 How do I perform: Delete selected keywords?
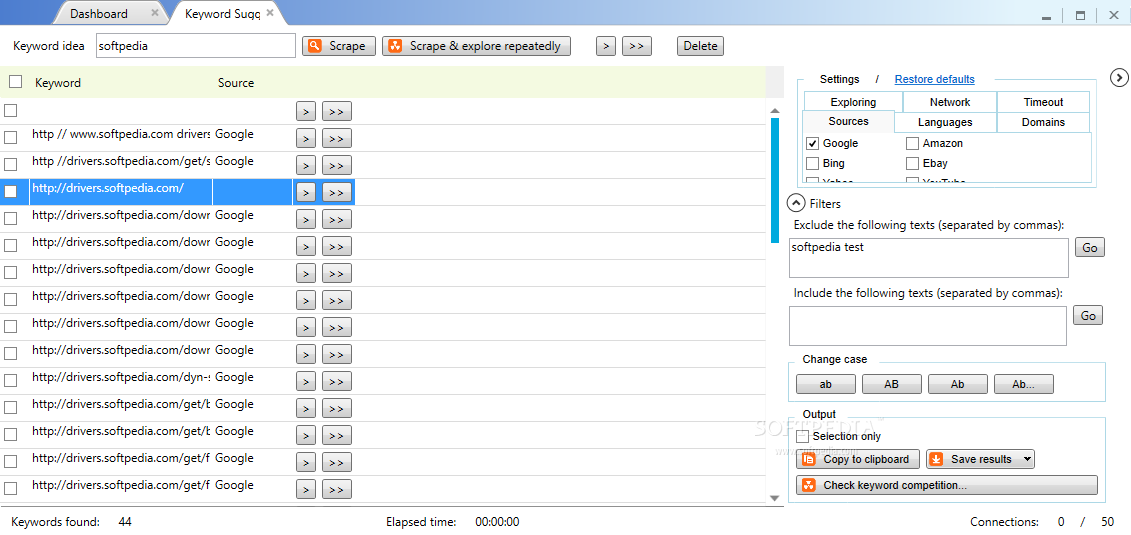700,46
